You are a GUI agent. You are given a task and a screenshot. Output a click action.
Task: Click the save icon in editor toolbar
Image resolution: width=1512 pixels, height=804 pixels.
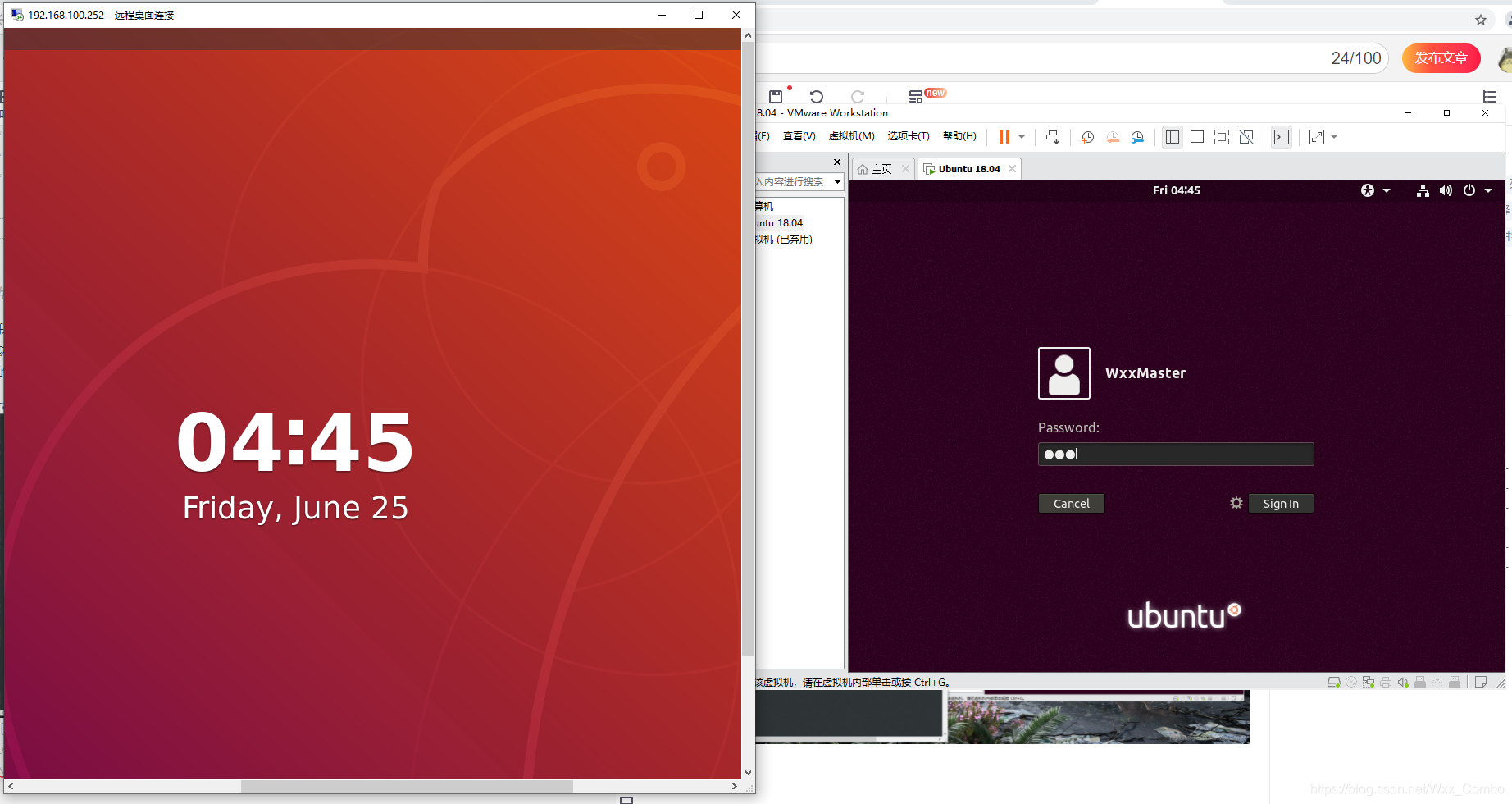776,96
